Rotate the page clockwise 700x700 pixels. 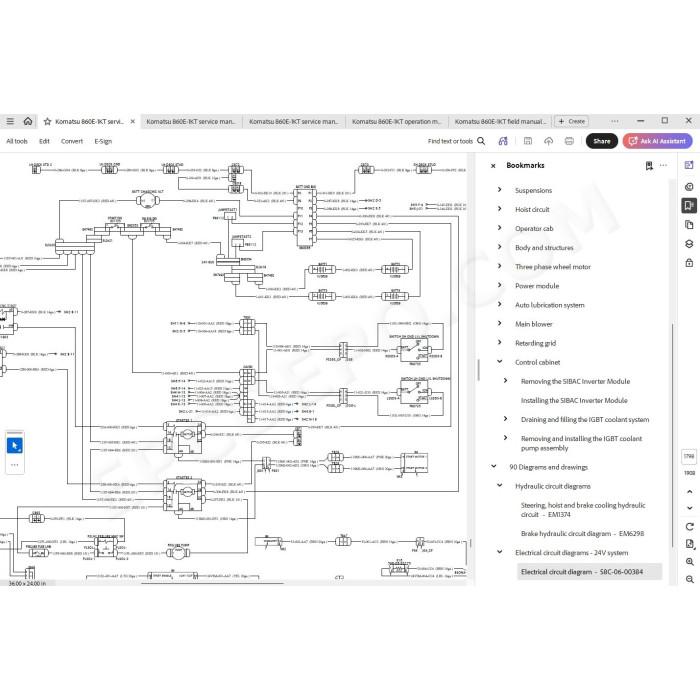(x=690, y=527)
